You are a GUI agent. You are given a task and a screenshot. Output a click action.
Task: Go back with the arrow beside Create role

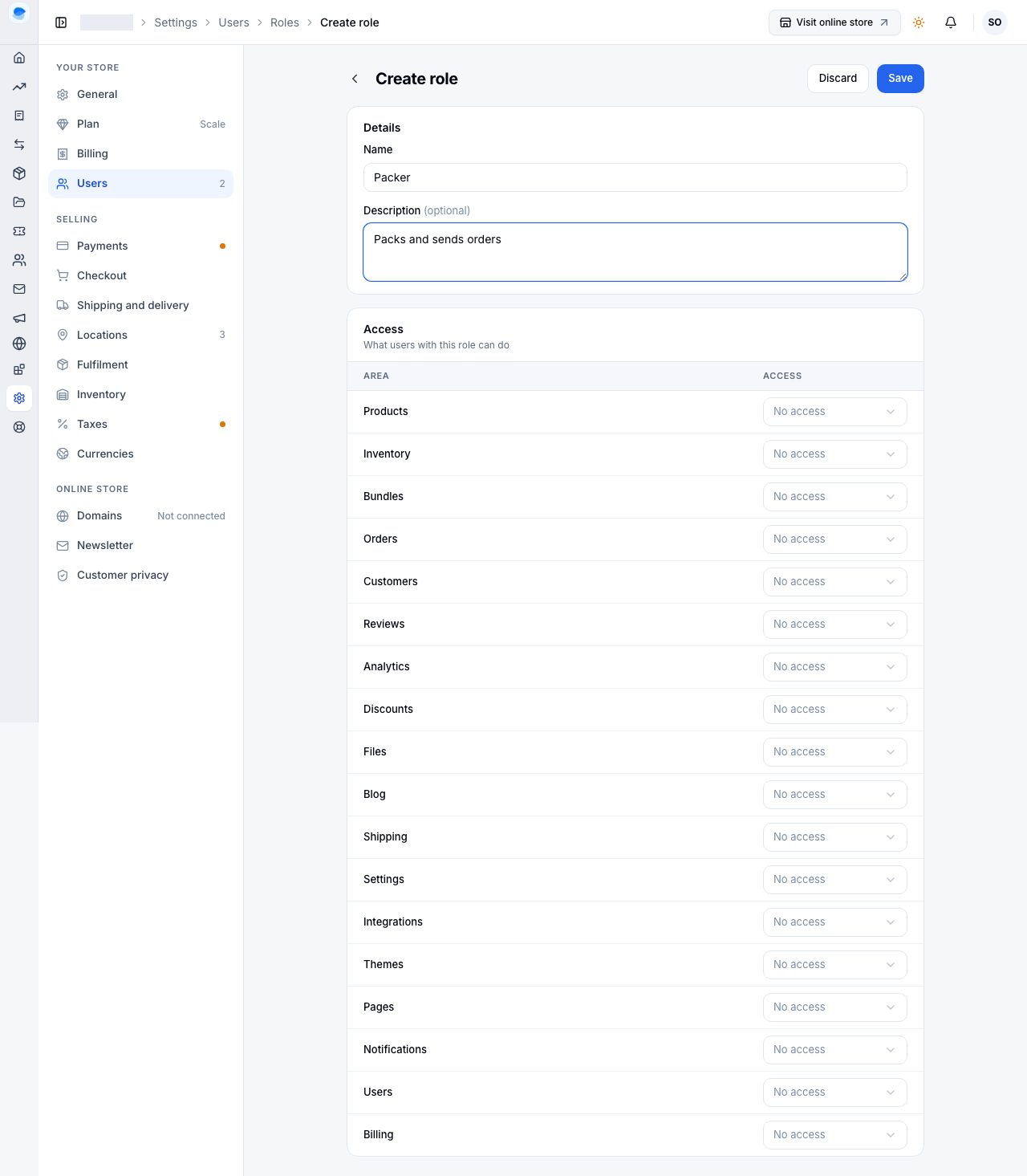tap(355, 79)
